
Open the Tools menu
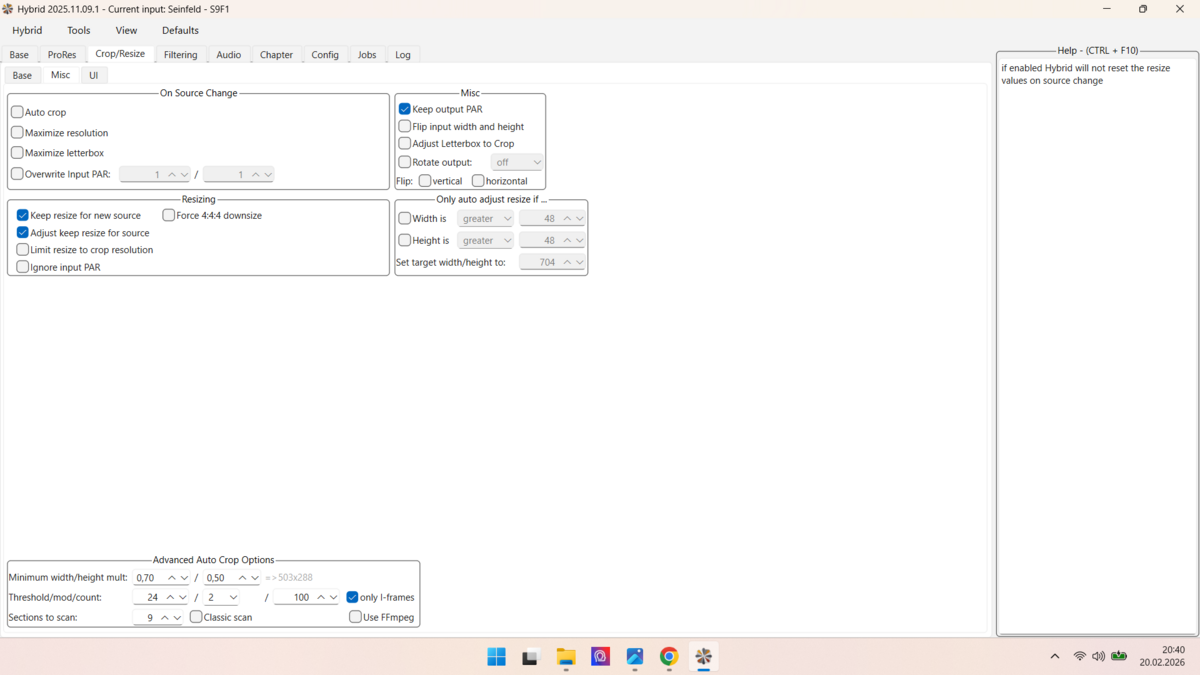pyautogui.click(x=78, y=31)
